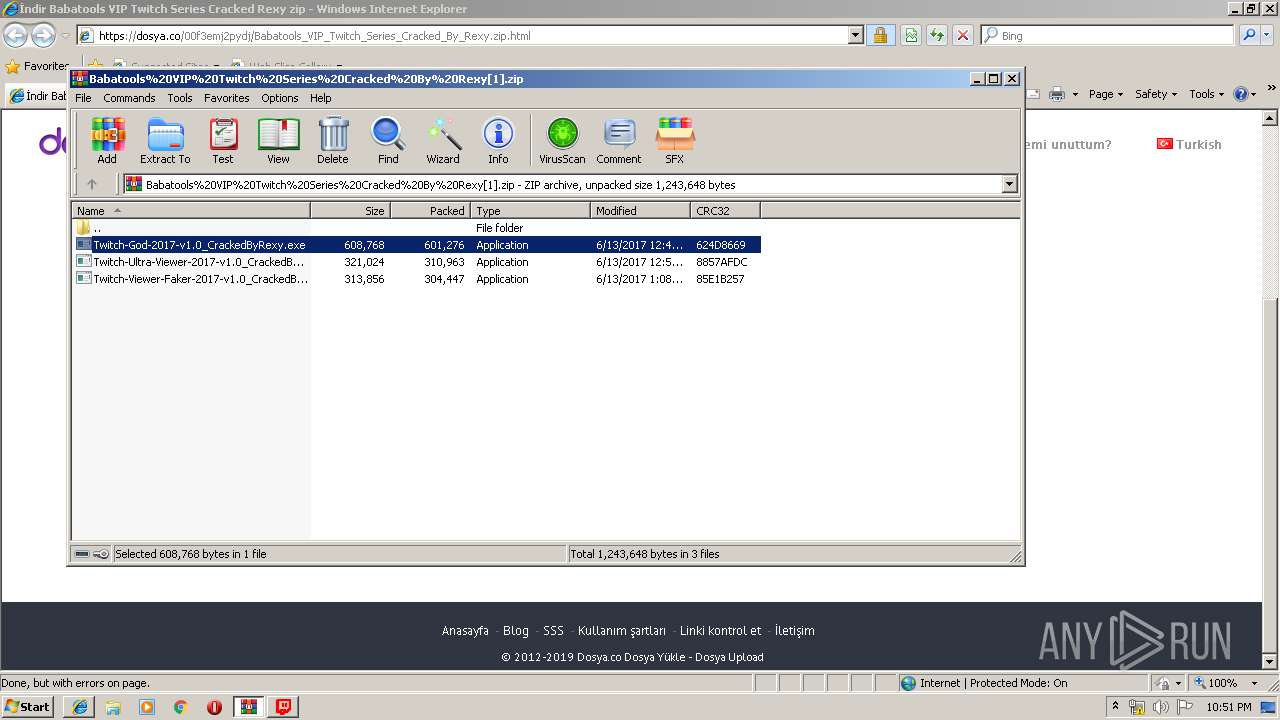Image resolution: width=1280 pixels, height=720 pixels.
Task: Click the Test archive icon
Action: tap(222, 141)
